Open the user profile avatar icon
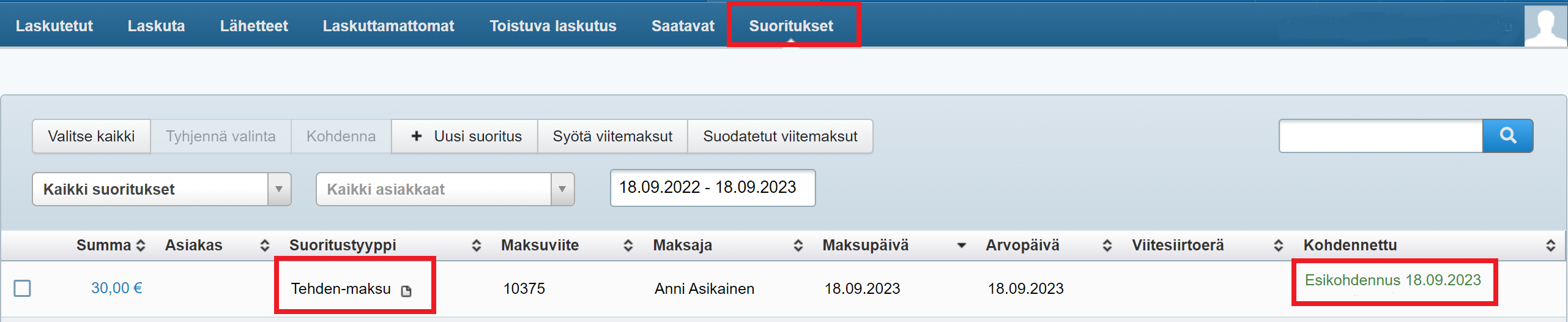This screenshot has width=1568, height=322. [x=1545, y=25]
